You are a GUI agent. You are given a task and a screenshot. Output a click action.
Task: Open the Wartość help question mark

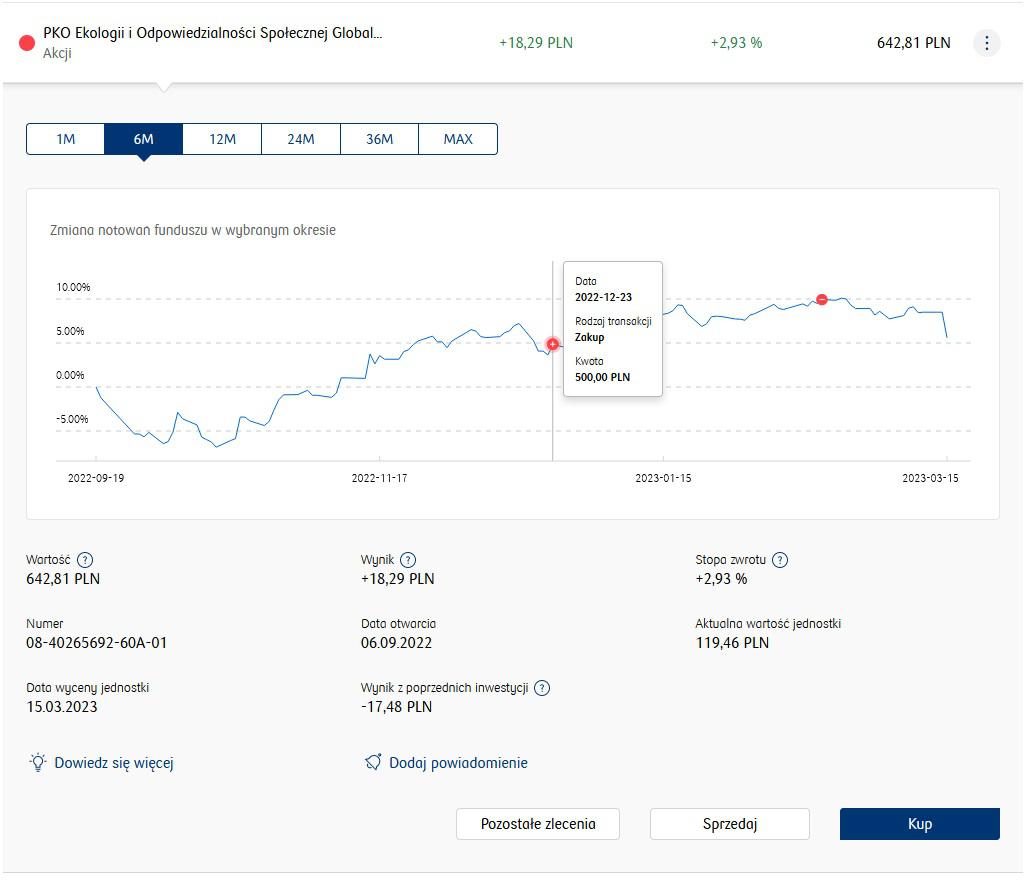click(x=85, y=560)
